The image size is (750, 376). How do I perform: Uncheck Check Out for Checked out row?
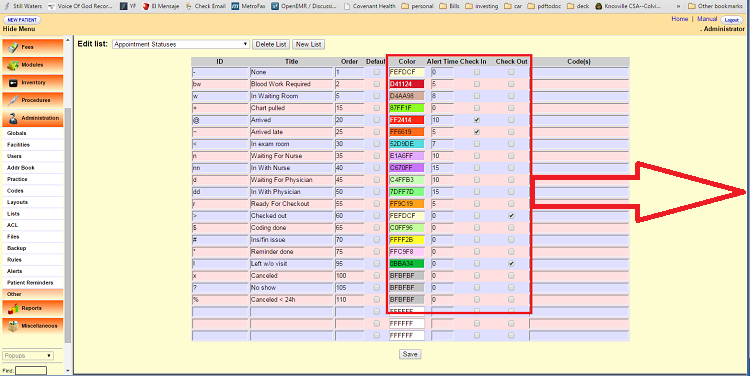tap(511, 216)
